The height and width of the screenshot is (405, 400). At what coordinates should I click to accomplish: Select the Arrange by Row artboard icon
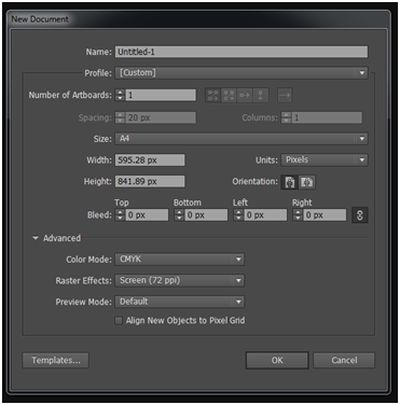tap(245, 95)
